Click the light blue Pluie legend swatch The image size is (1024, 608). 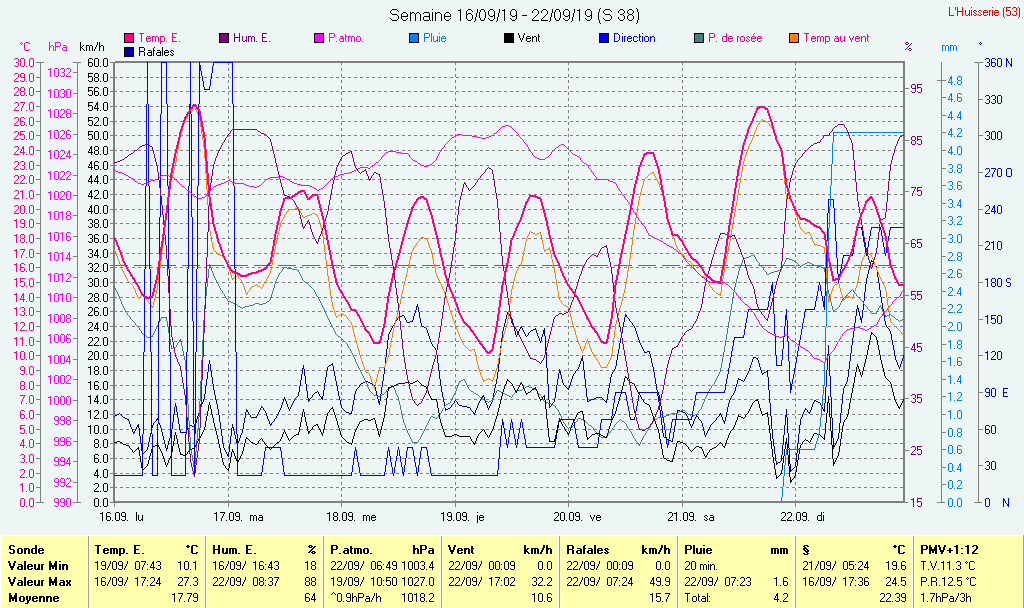coord(414,39)
